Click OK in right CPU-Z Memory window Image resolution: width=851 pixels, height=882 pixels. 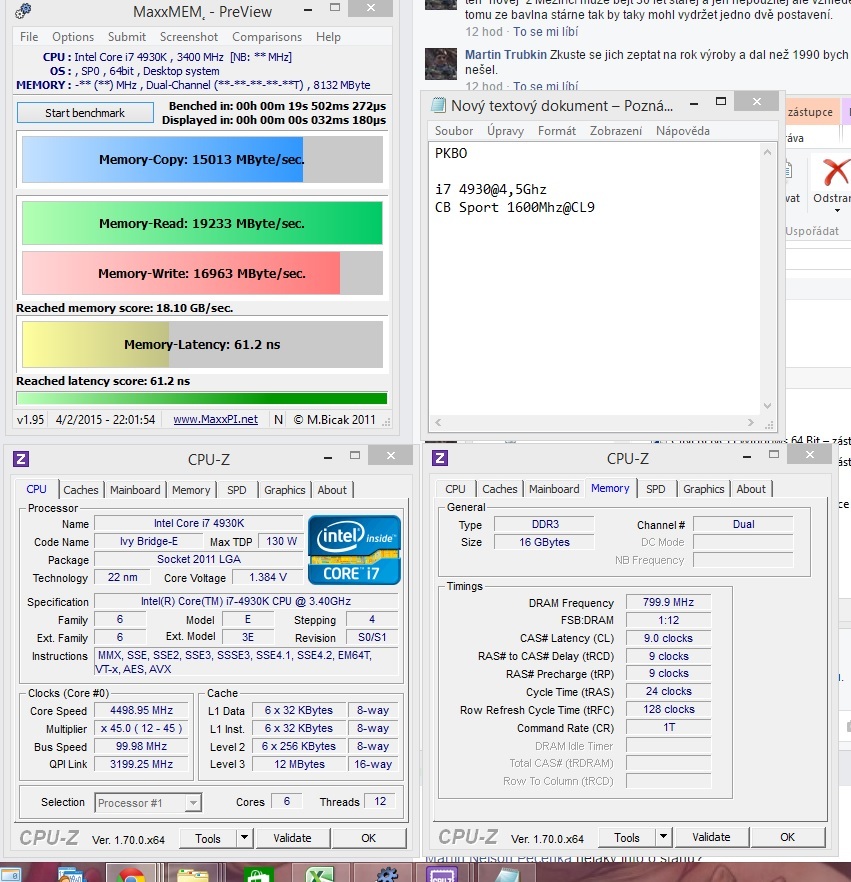point(787,836)
